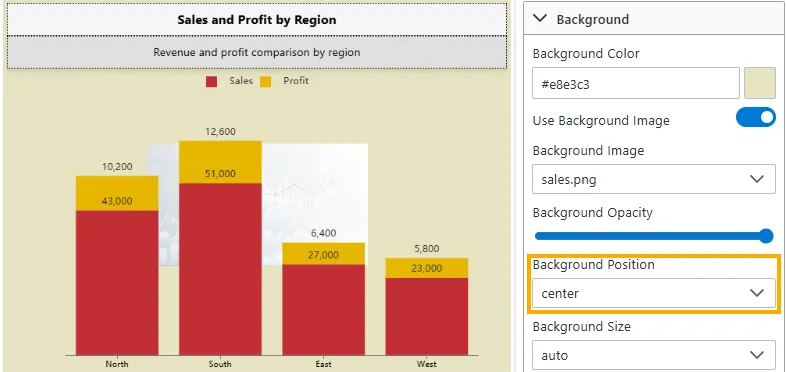Click the Background Opacity slider handle
Screen dimensions: 786x372
coord(766,236)
